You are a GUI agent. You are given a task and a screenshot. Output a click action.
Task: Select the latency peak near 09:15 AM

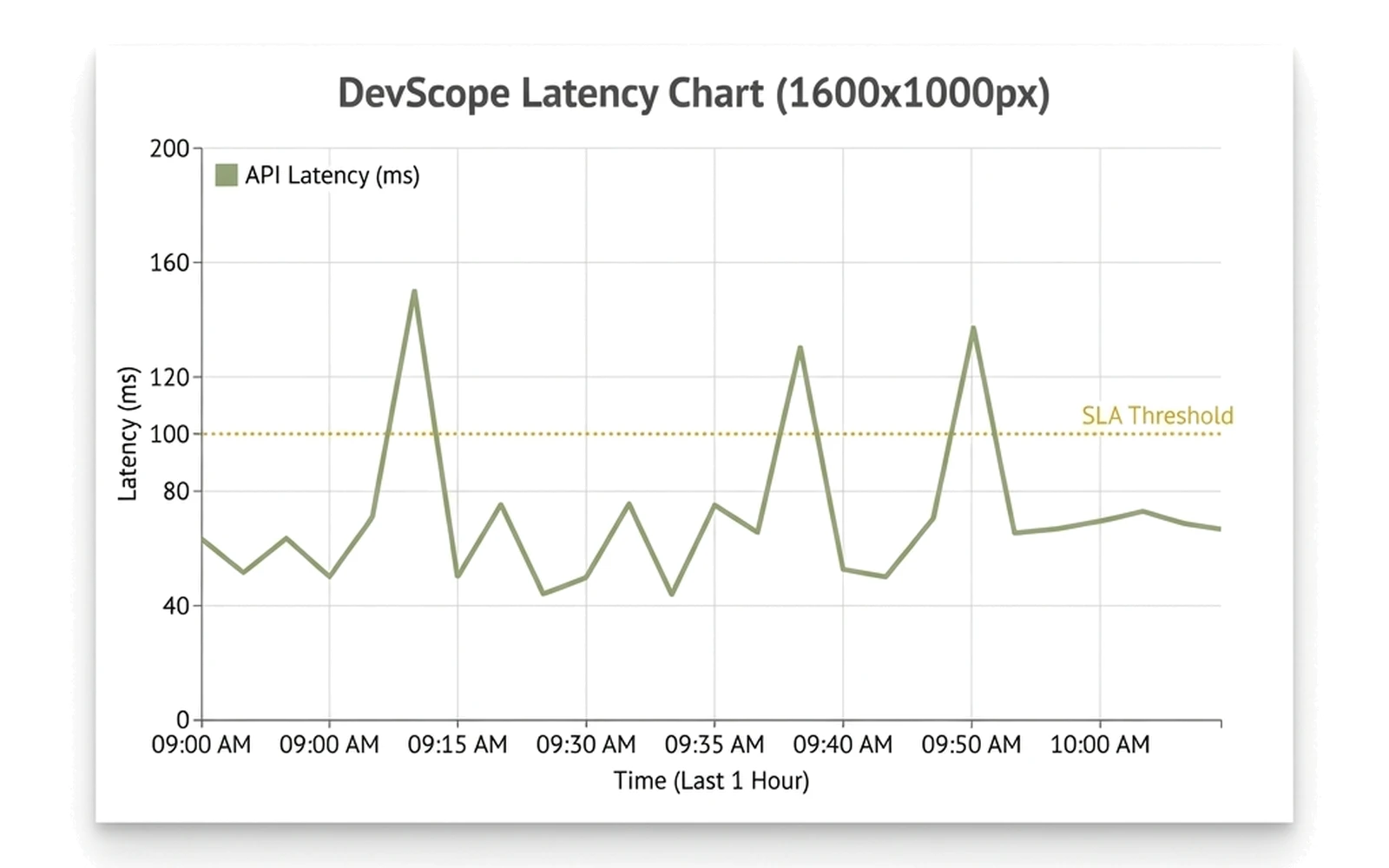tap(414, 292)
